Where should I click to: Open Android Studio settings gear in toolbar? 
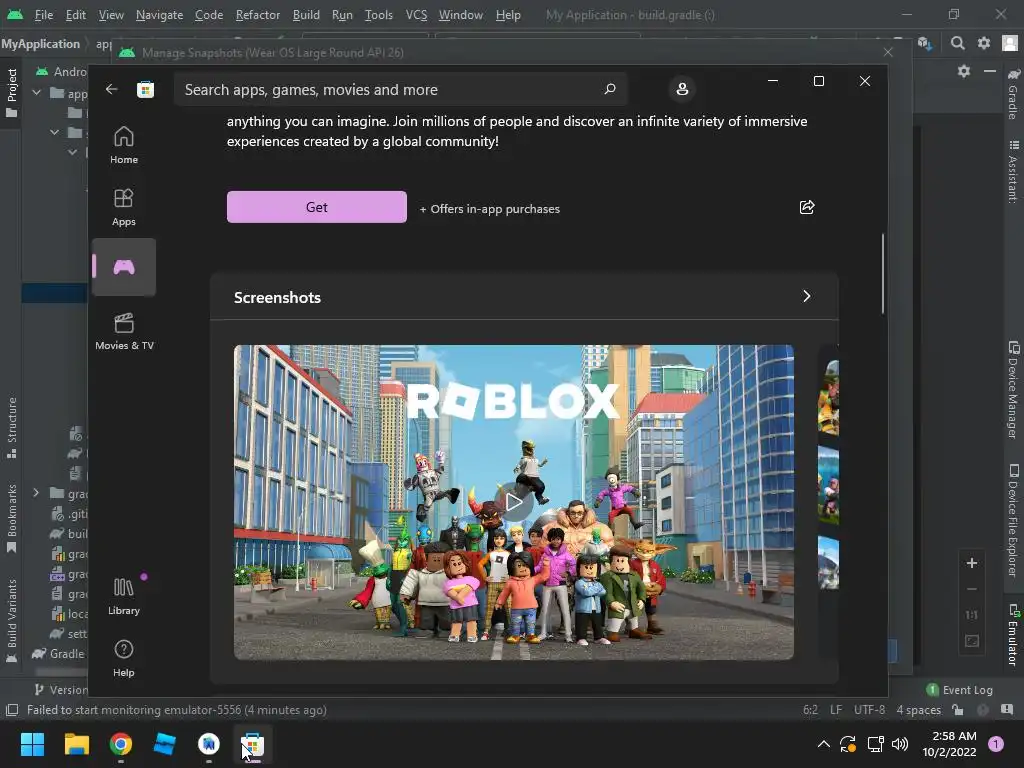[x=984, y=43]
